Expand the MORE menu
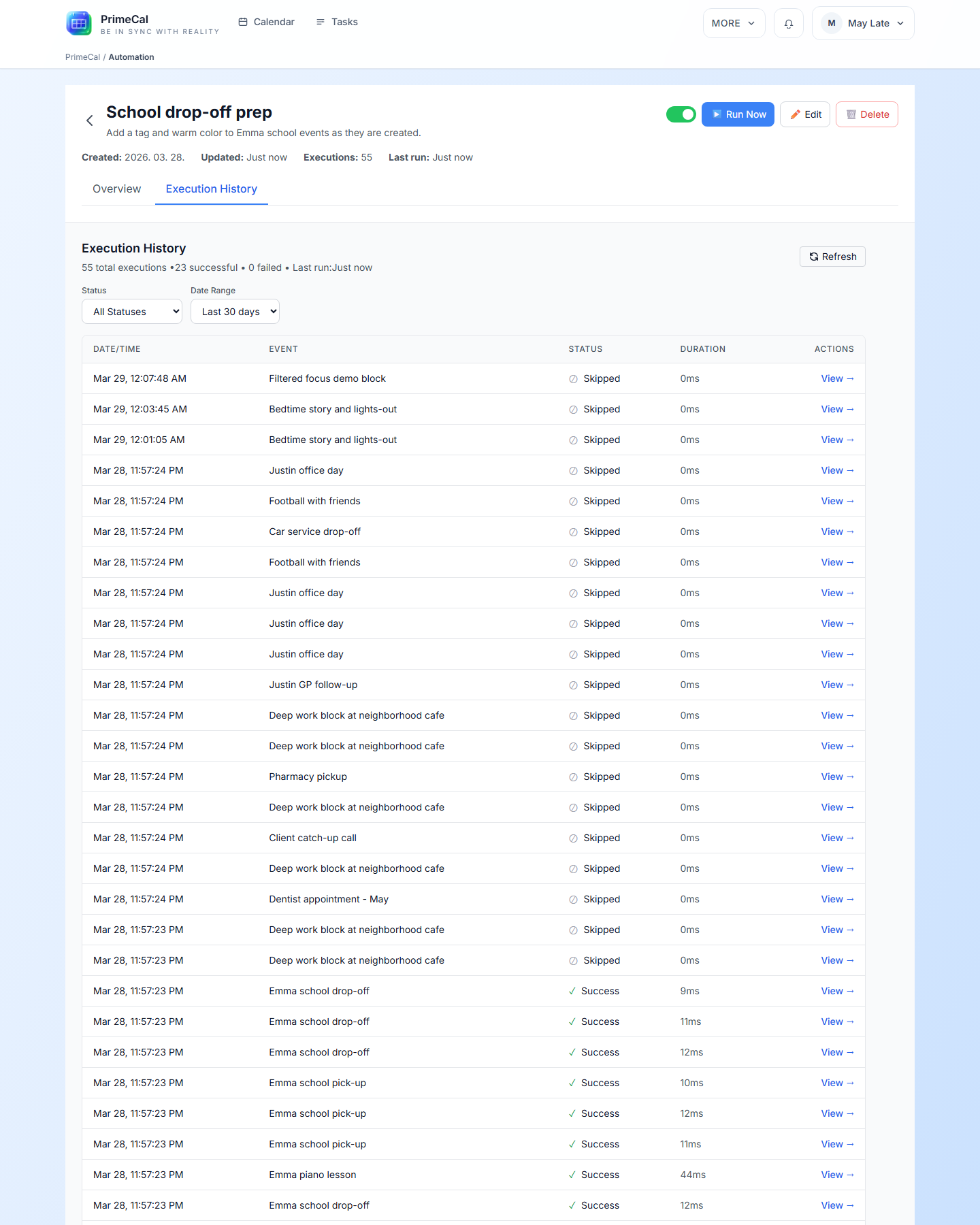Viewport: 980px width, 1225px height. [x=734, y=23]
